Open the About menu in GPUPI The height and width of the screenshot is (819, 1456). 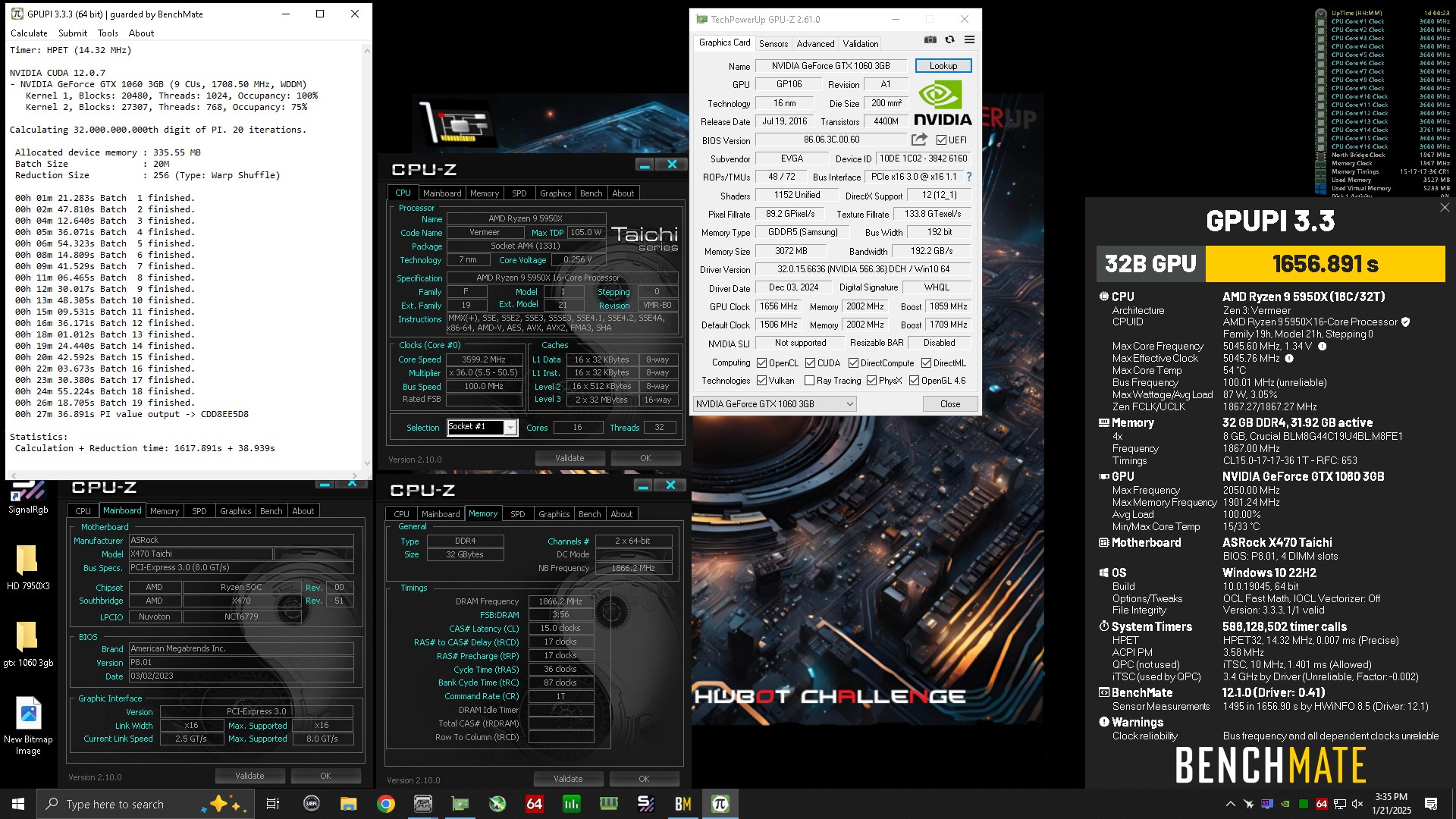tap(141, 33)
